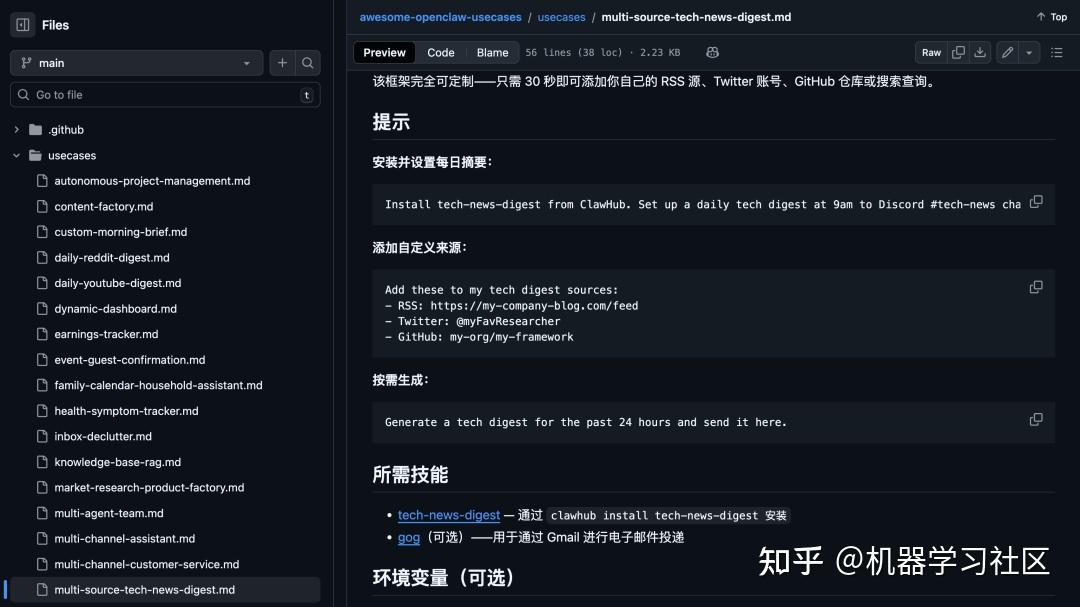Click the .github folder icon
The image size is (1080, 607).
pos(35,130)
